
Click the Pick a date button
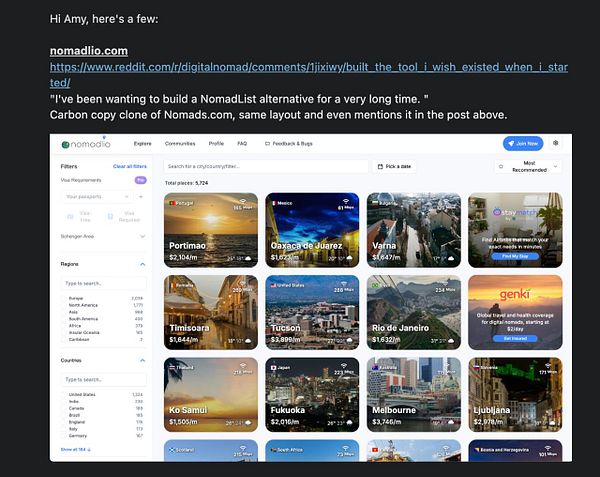point(394,166)
